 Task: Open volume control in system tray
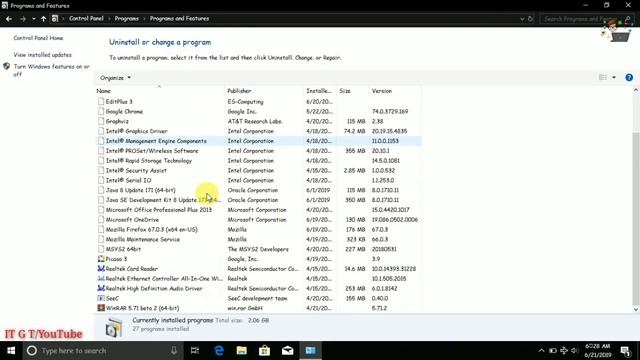tap(575, 351)
